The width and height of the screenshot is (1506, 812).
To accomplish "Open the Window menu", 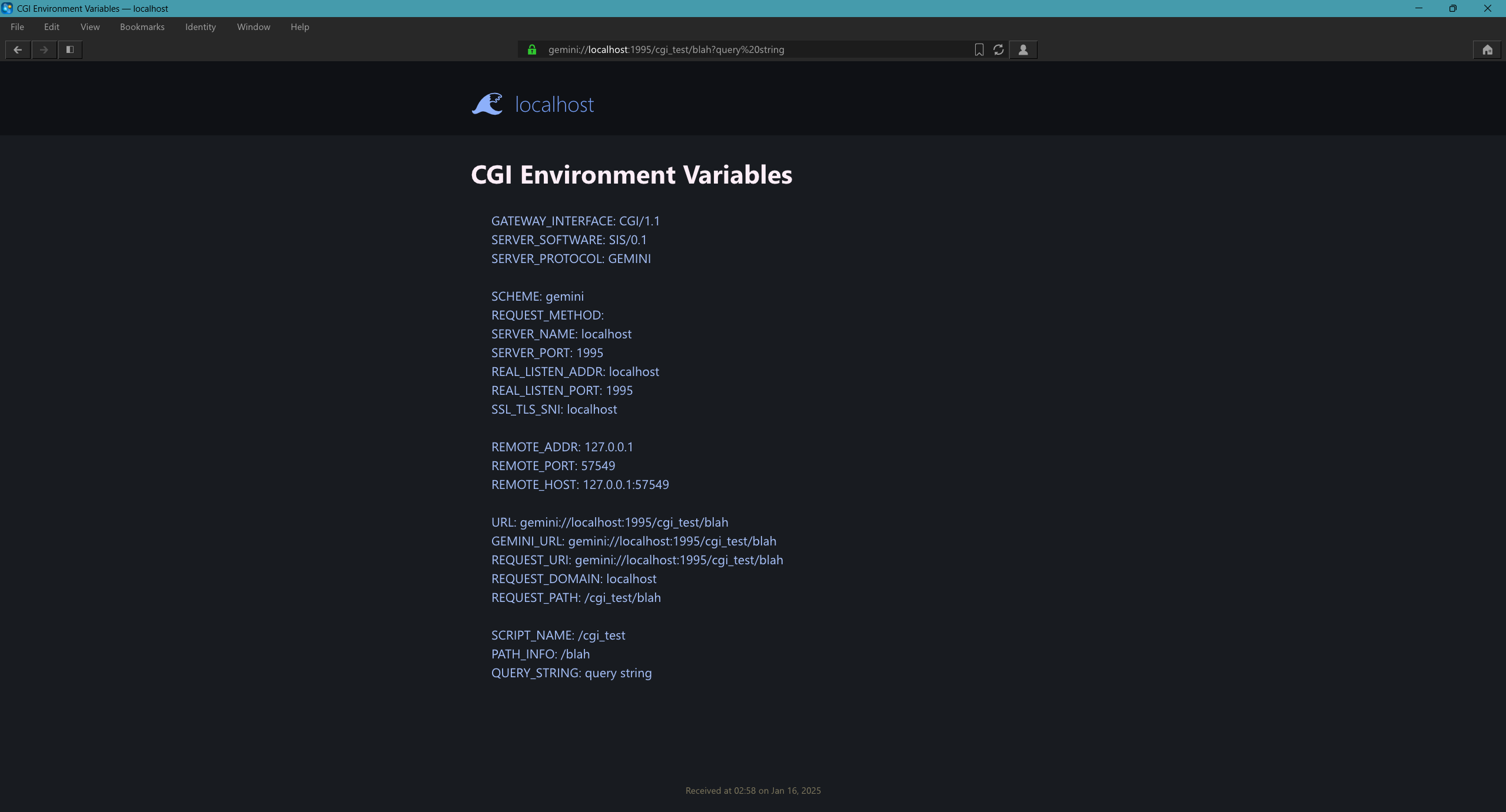I will [x=254, y=27].
